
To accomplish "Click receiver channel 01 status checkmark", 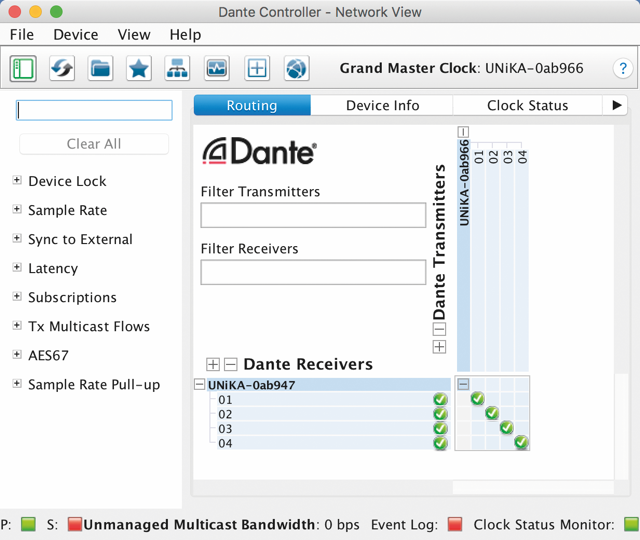I will coord(440,399).
